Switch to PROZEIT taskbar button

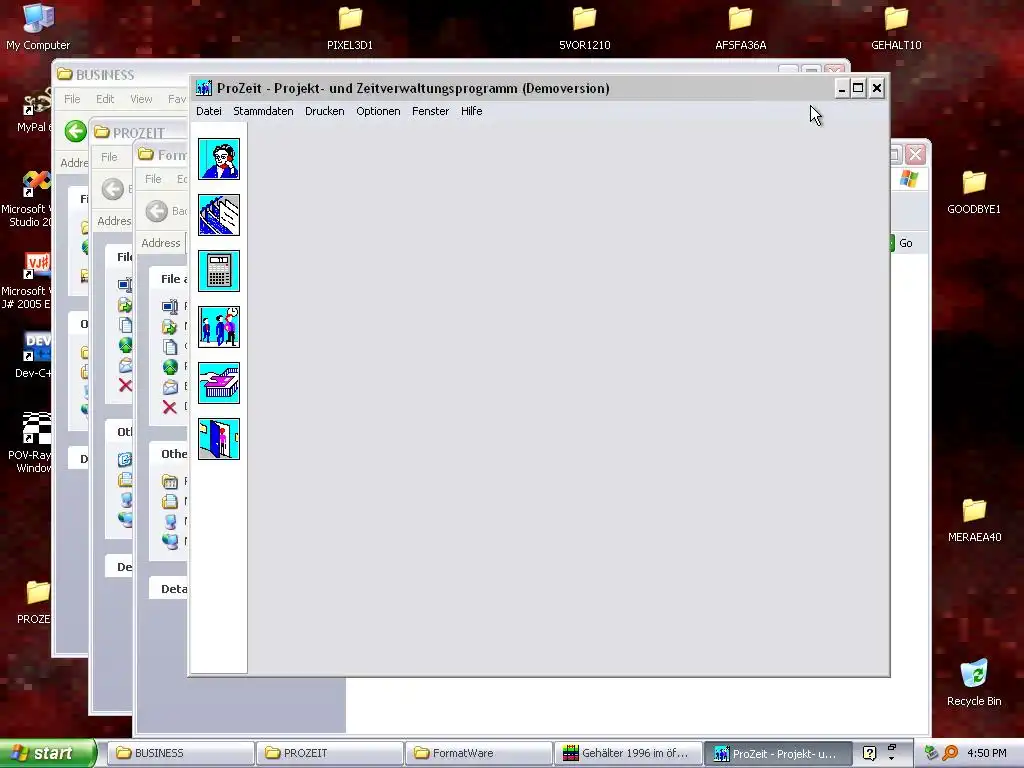click(329, 753)
